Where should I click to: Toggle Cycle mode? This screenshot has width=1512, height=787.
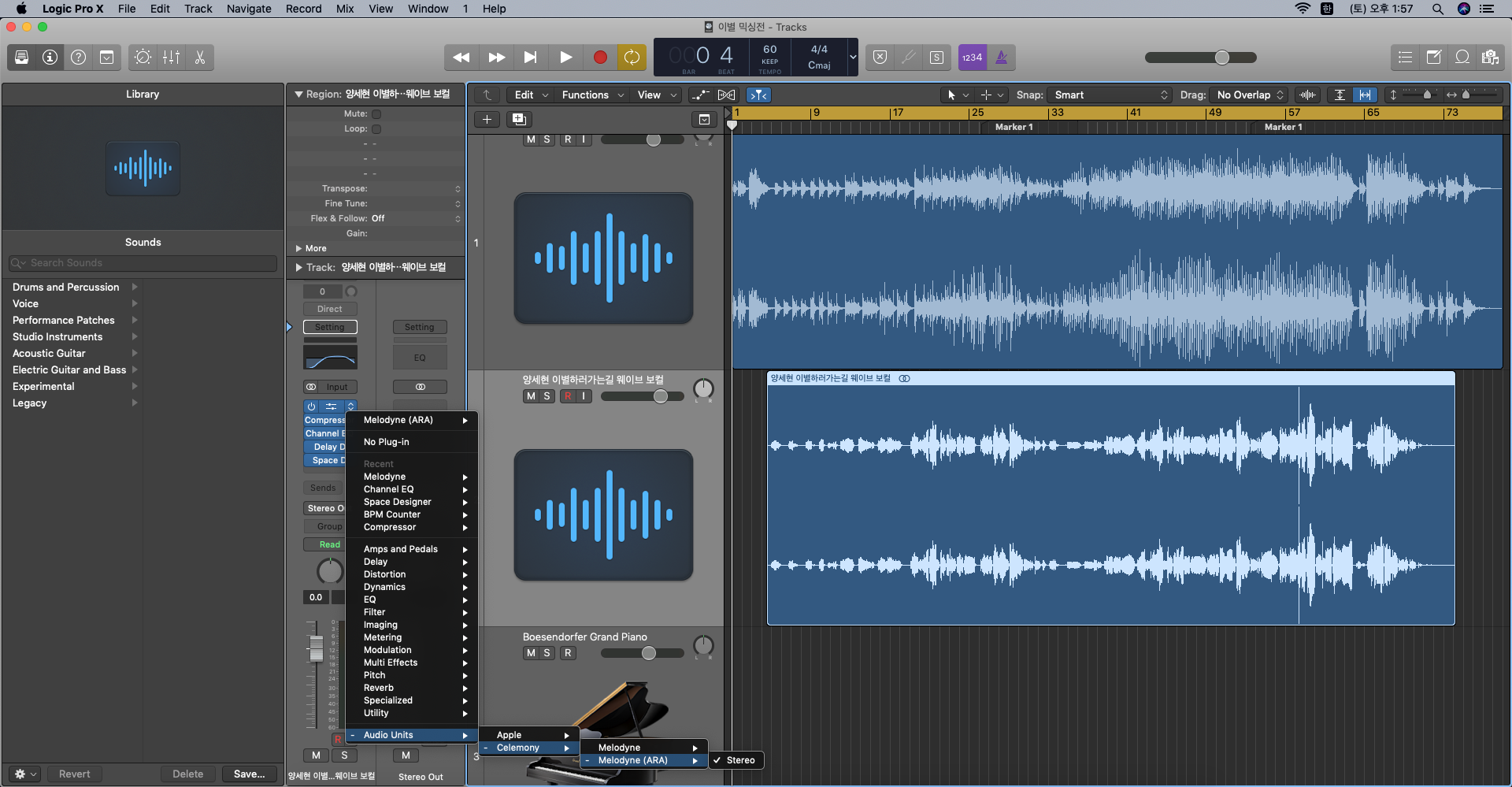tap(632, 58)
